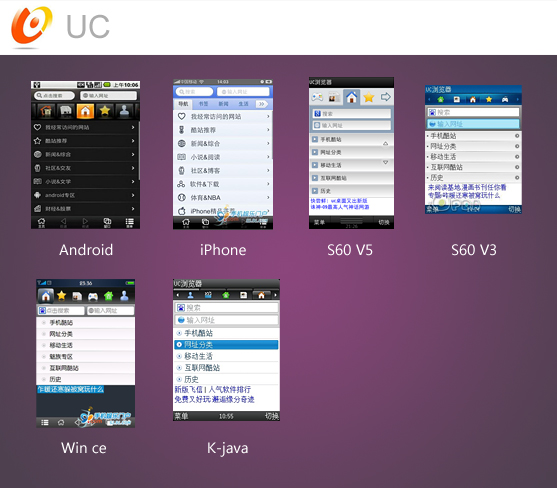Open the 新闻 tab in iPhone screen
The width and height of the screenshot is (557, 488).
[223, 104]
